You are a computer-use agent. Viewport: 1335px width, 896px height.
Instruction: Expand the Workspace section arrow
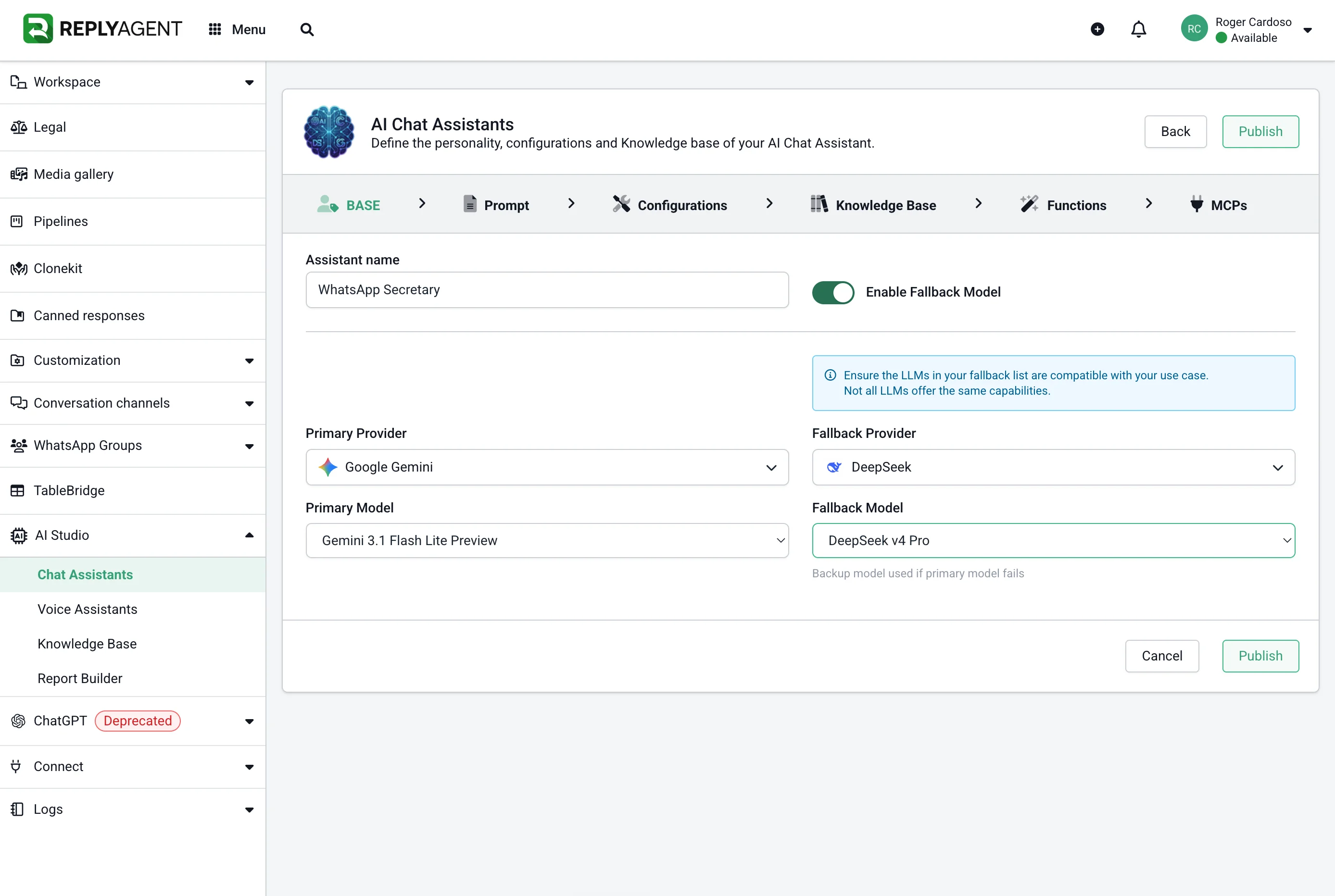(249, 83)
